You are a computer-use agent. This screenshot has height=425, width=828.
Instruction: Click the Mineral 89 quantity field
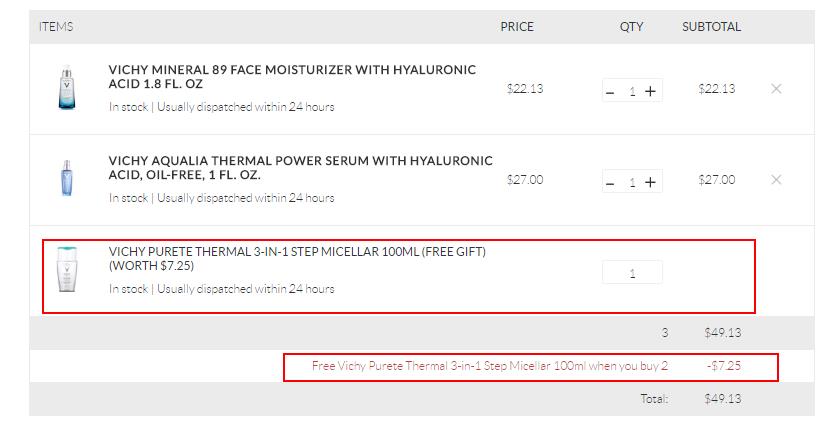click(631, 91)
